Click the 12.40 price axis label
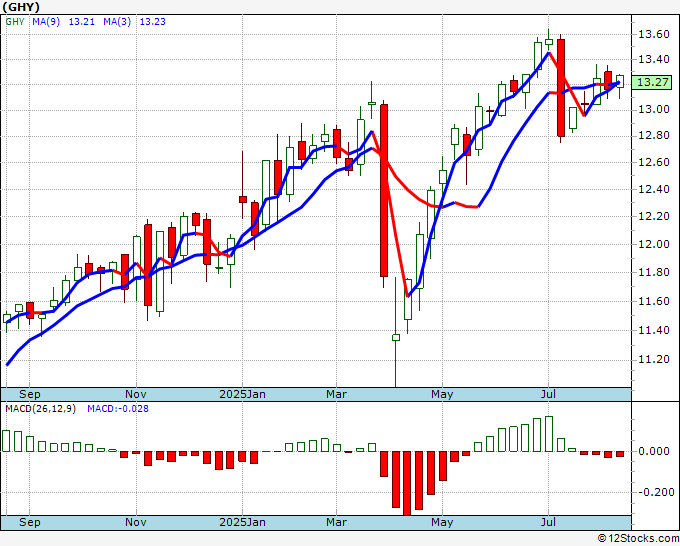The height and width of the screenshot is (546, 680). (x=654, y=189)
